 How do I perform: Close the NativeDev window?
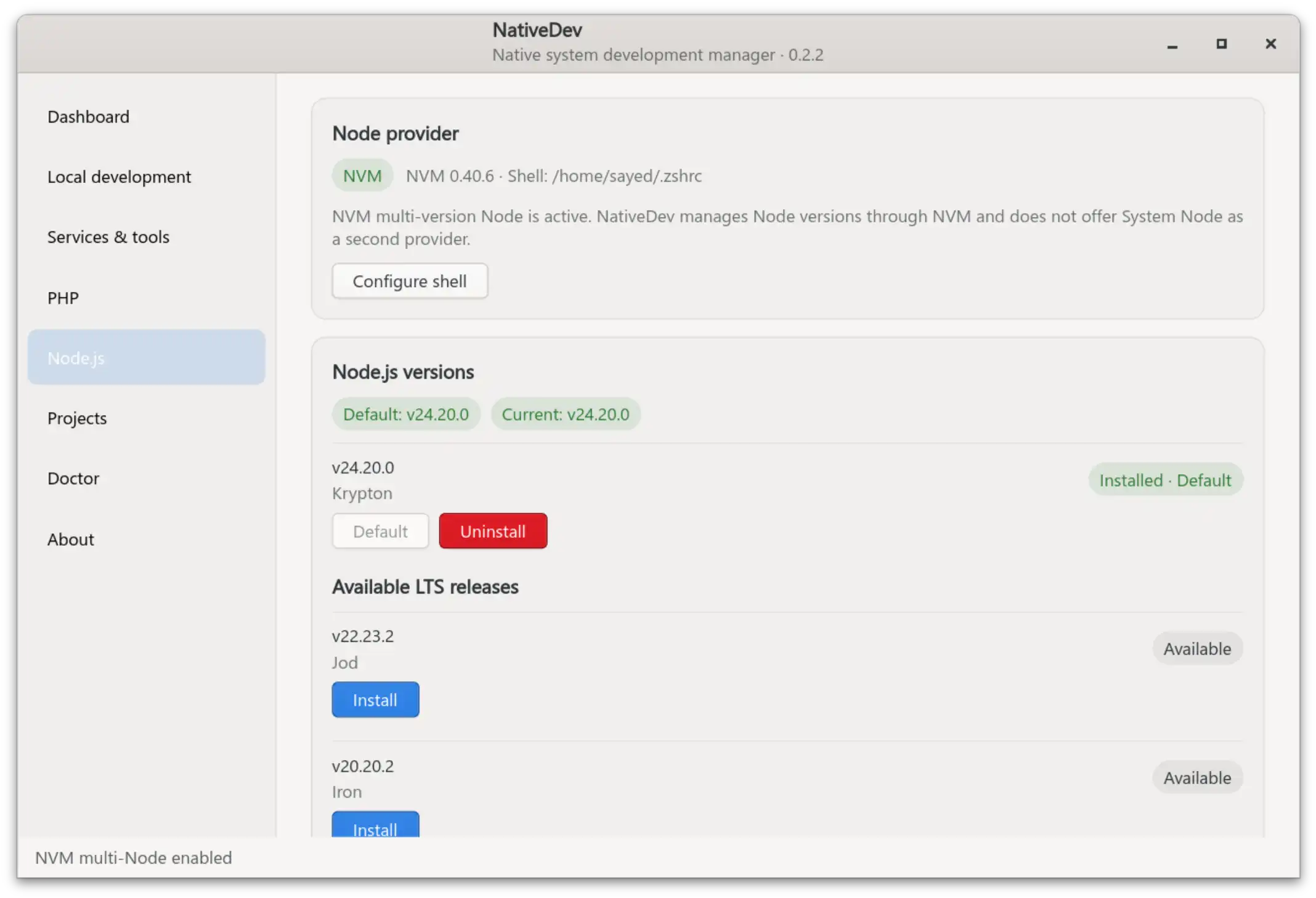(x=1270, y=44)
